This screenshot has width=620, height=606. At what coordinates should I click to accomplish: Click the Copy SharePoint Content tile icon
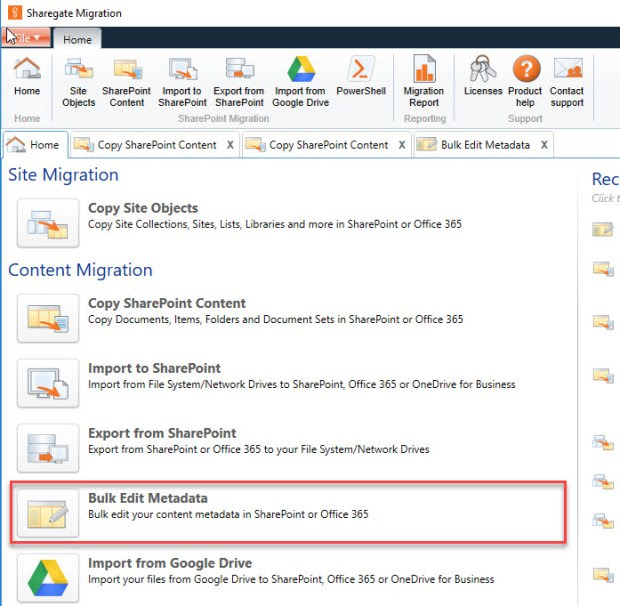tap(48, 318)
